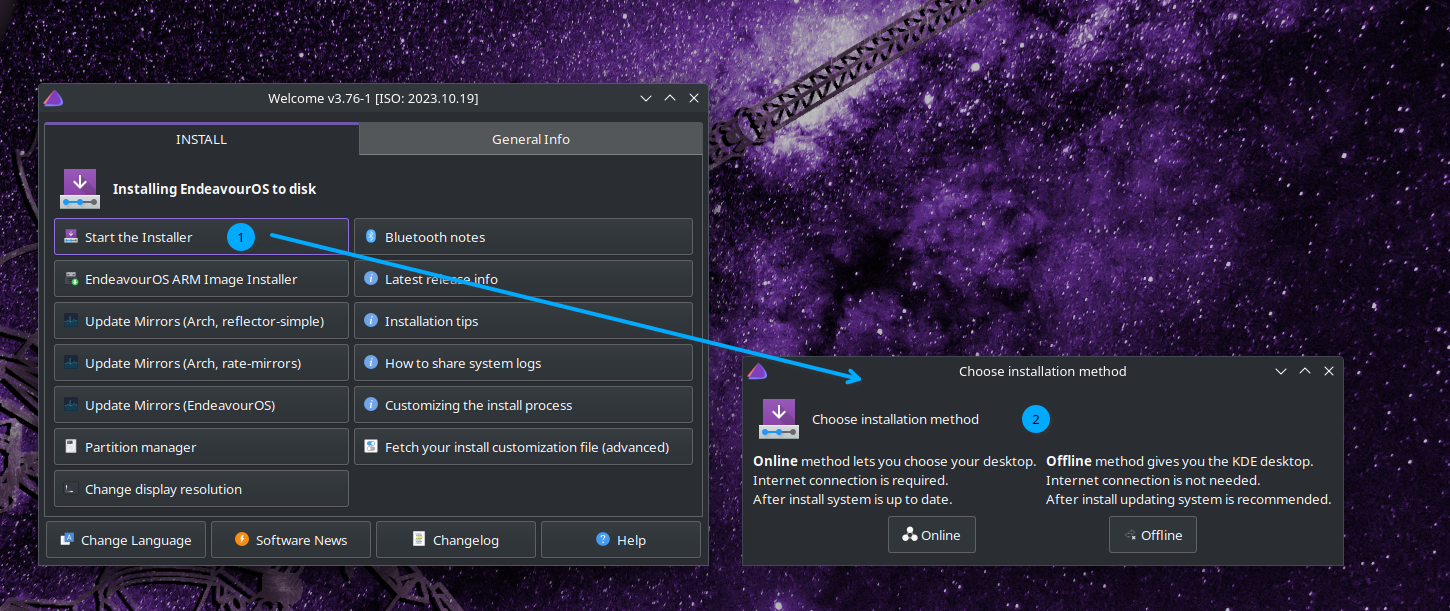Launch the Partition manager
The width and height of the screenshot is (1450, 611).
point(201,447)
